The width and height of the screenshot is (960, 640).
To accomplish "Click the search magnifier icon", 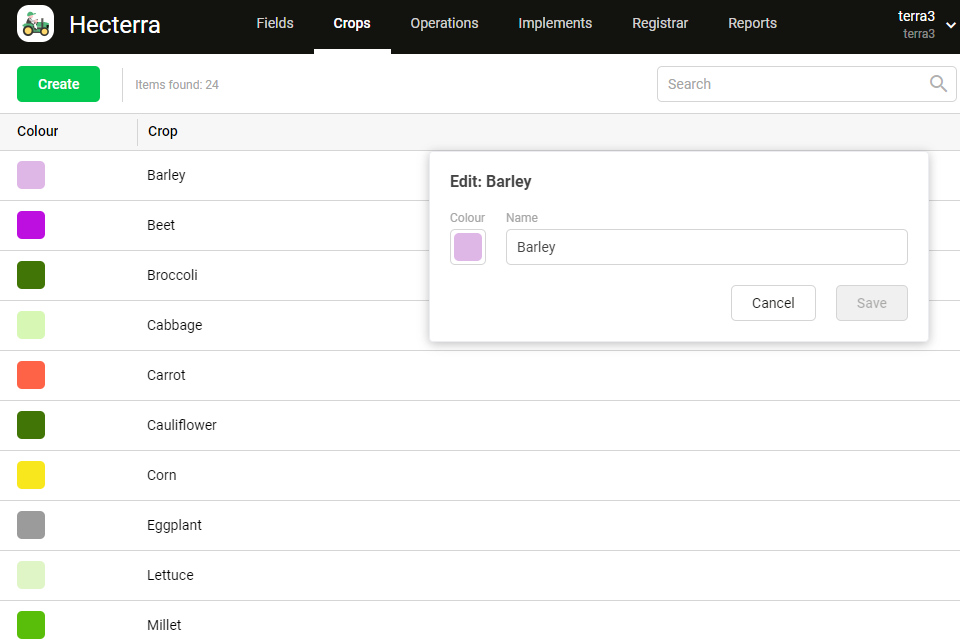I will (937, 84).
